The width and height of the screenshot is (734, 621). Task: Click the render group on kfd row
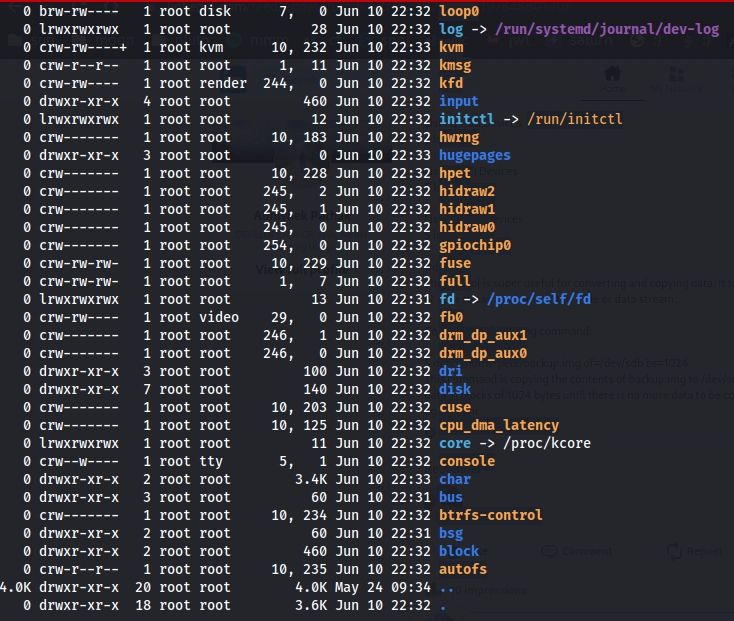tap(223, 83)
